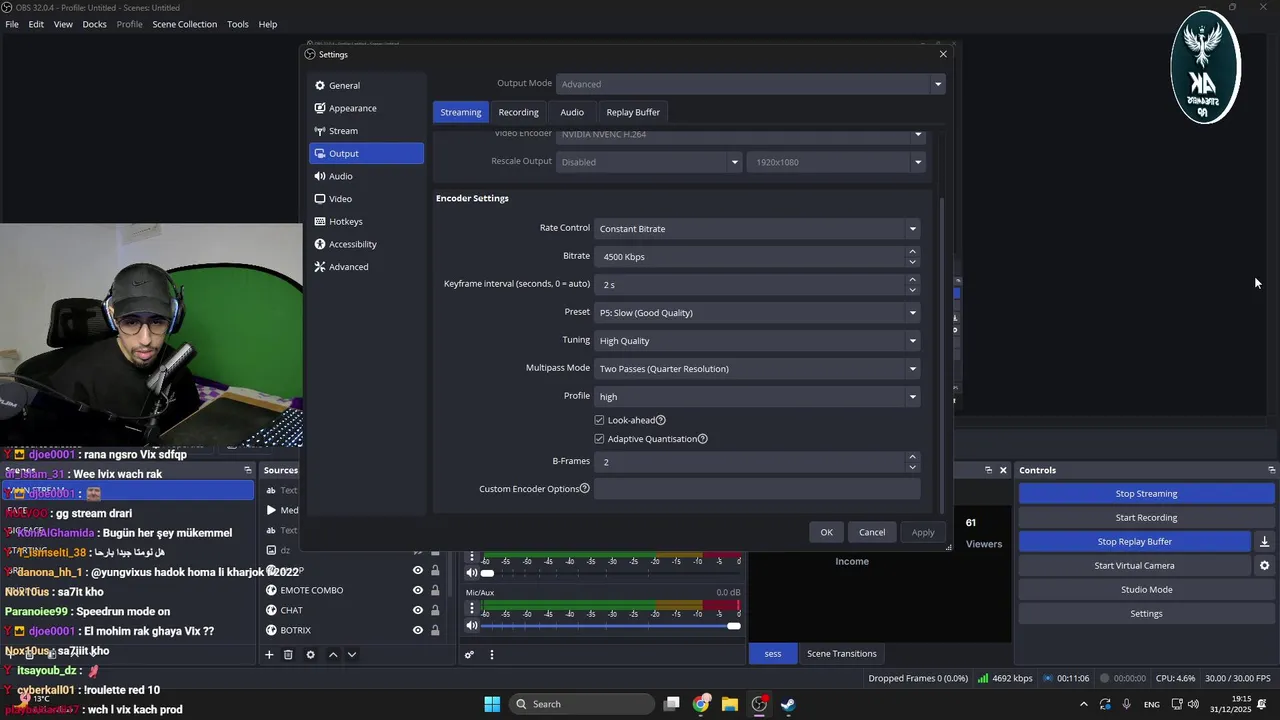Viewport: 1280px width, 720px height.
Task: Hide the BOTRIX source
Action: point(418,630)
